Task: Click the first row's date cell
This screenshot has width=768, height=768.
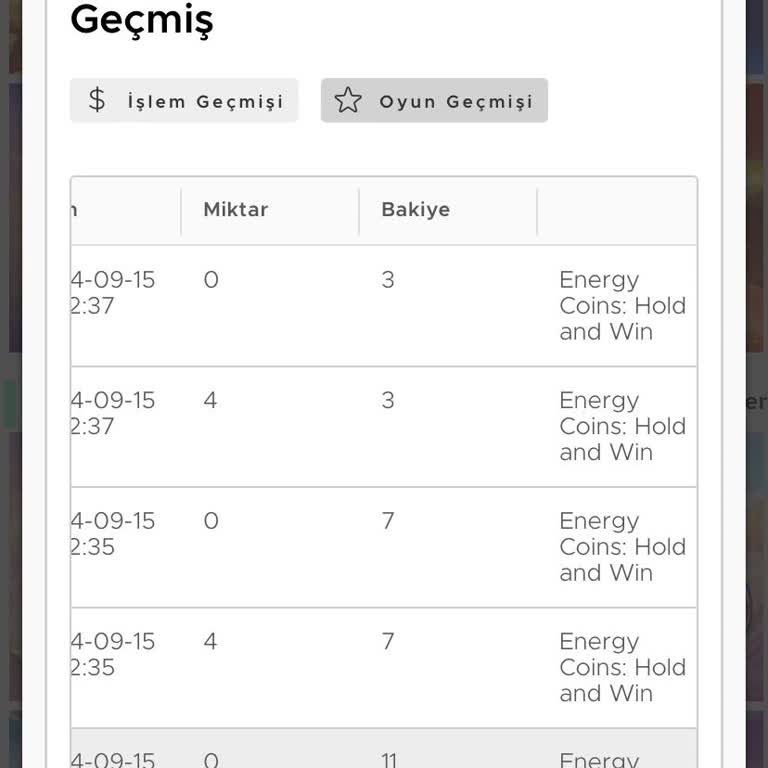Action: coord(112,293)
